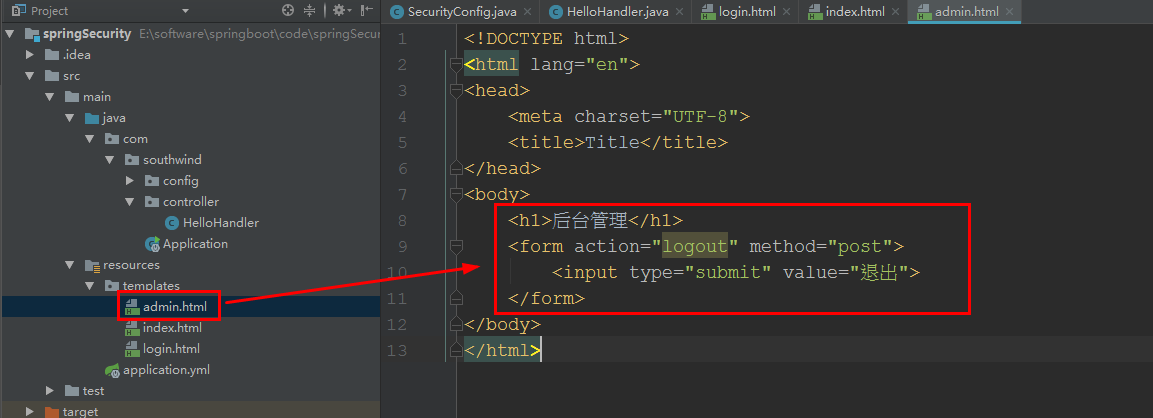Viewport: 1153px width, 418px height.
Task: Click the "logout" action value in code
Action: click(695, 246)
